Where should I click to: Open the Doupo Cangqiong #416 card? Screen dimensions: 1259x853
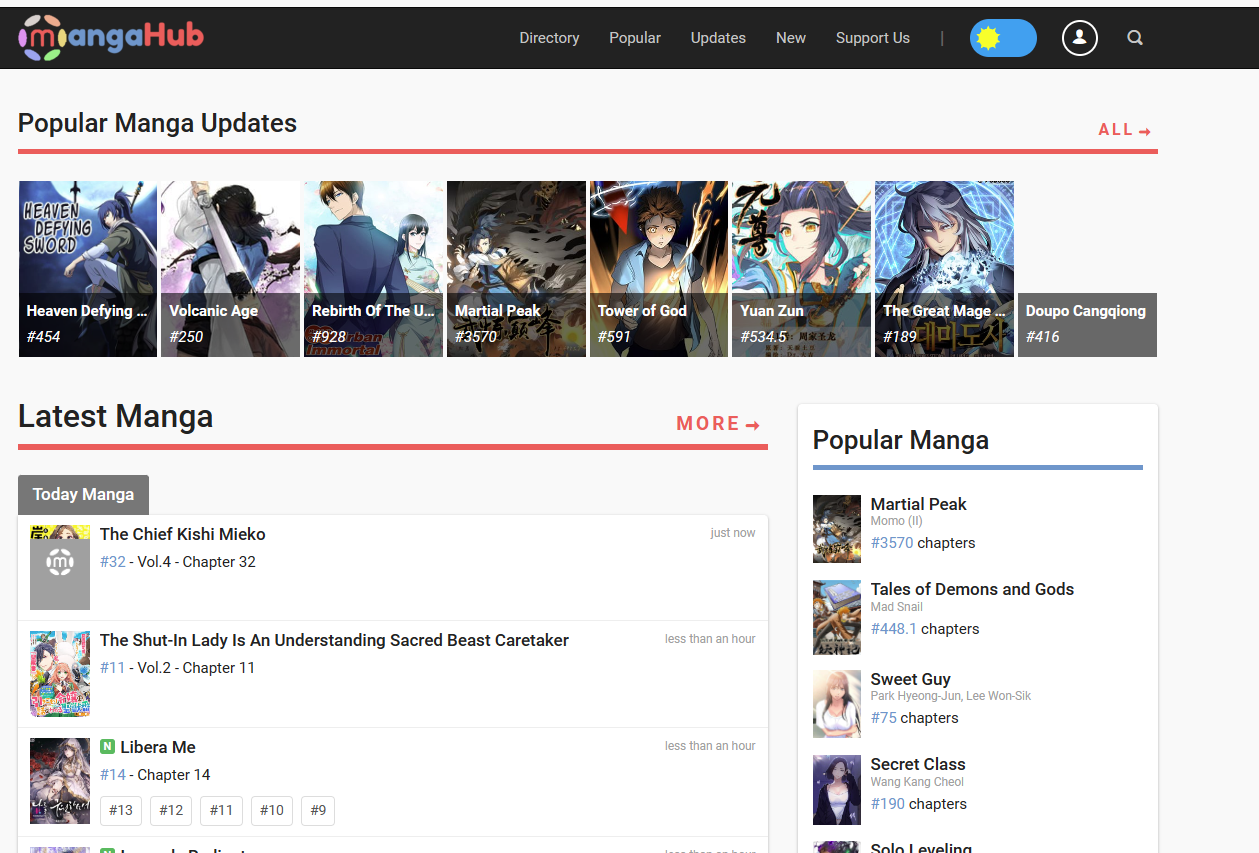click(1087, 325)
